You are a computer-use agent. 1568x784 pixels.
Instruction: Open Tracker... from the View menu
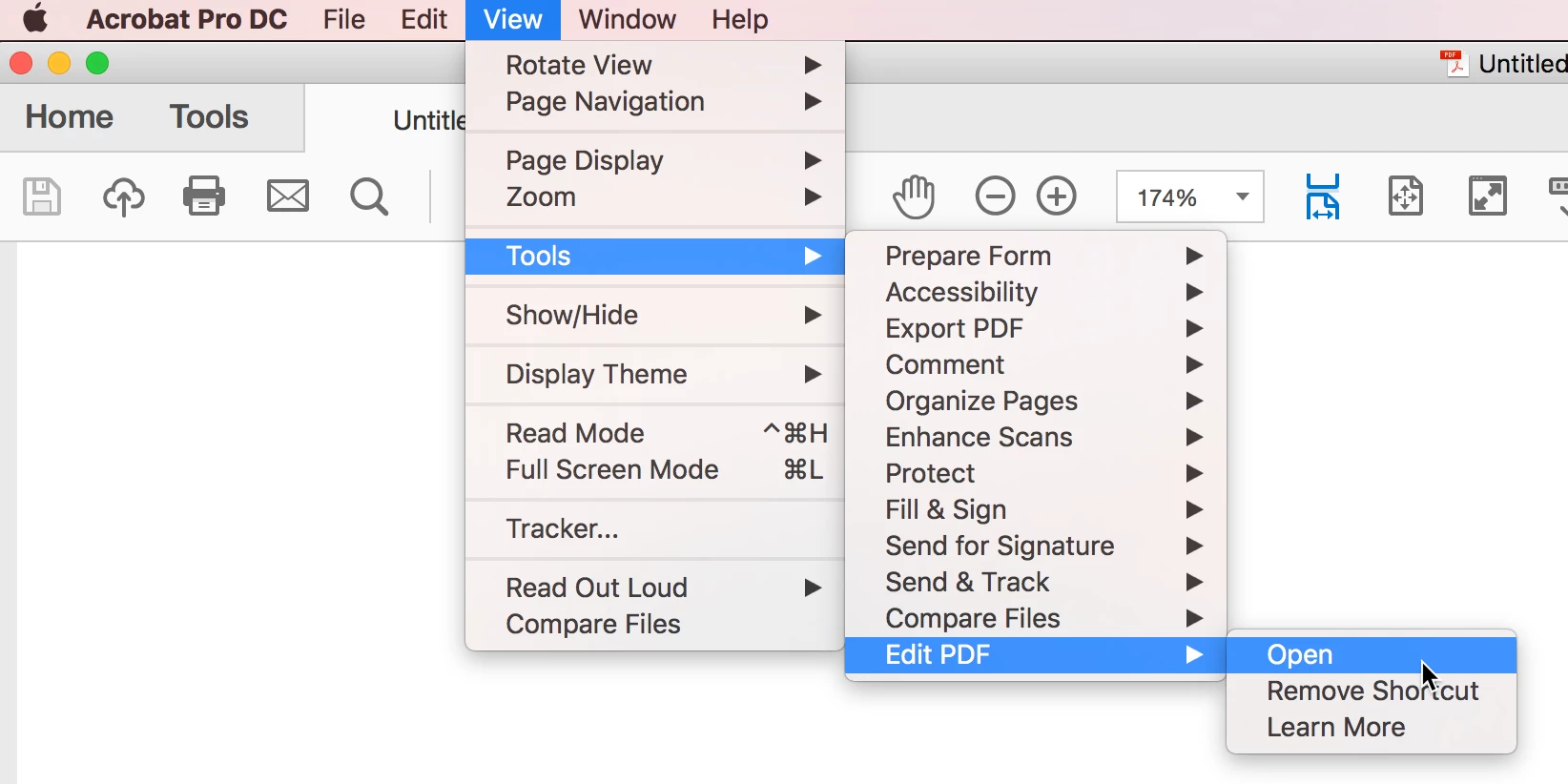pyautogui.click(x=655, y=528)
